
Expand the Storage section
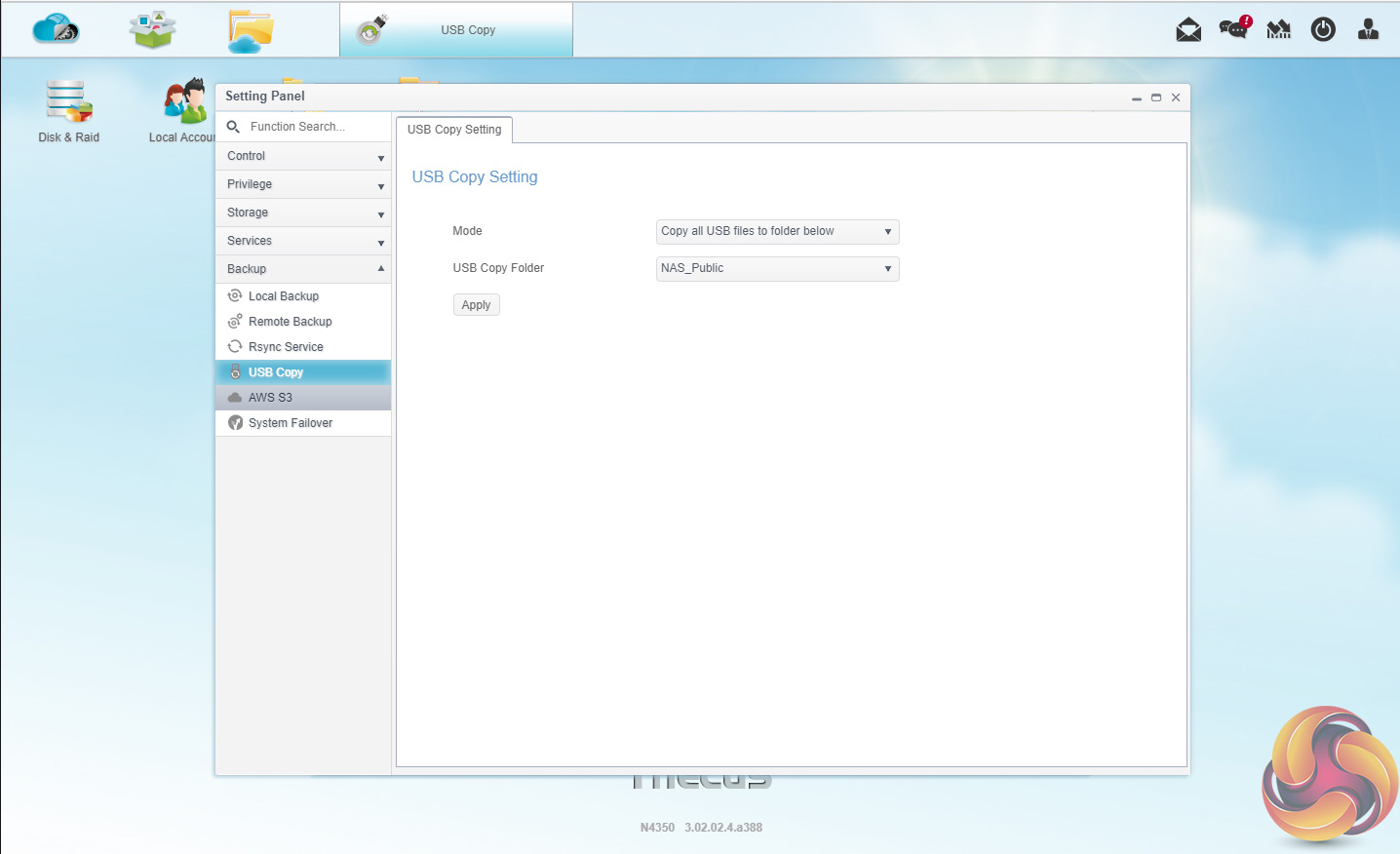pos(303,213)
